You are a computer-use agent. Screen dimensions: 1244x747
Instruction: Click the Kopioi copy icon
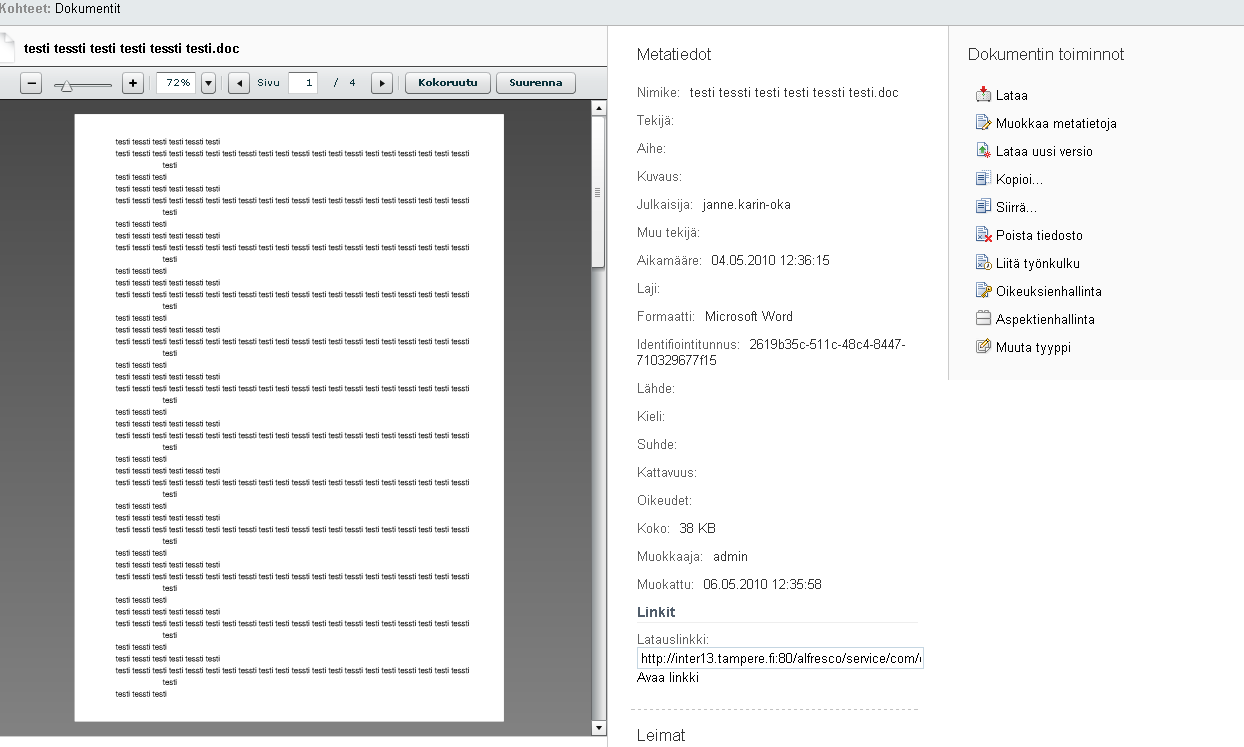(x=982, y=179)
